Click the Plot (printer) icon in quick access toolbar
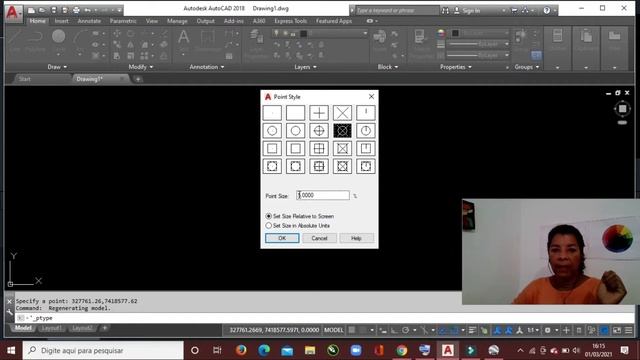 [x=76, y=10]
